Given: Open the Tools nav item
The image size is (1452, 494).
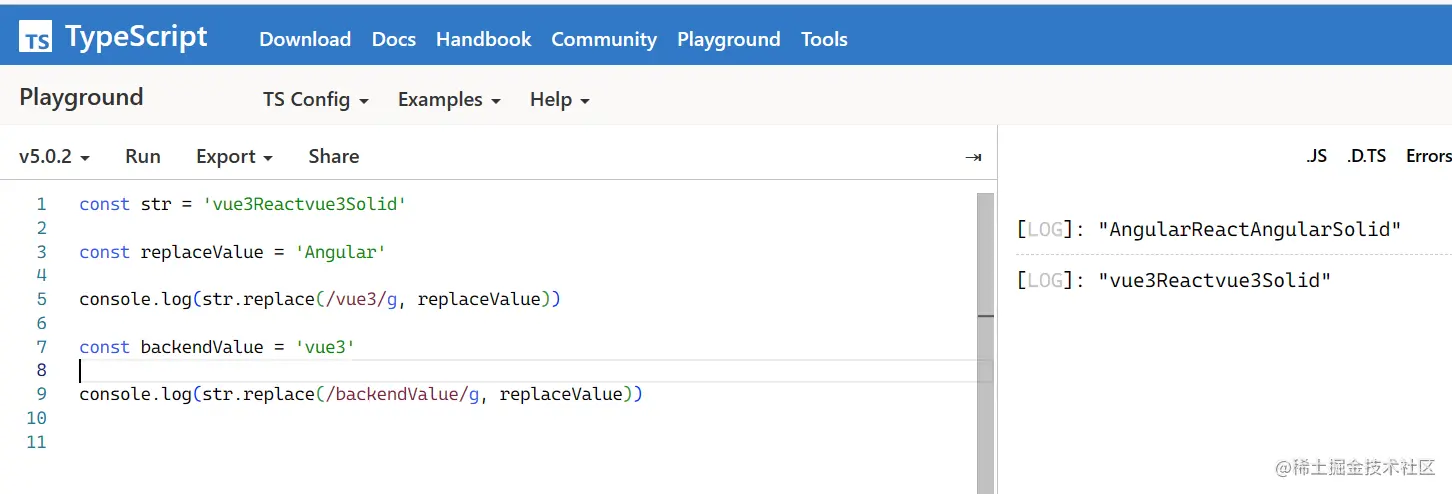Looking at the screenshot, I should 824,40.
